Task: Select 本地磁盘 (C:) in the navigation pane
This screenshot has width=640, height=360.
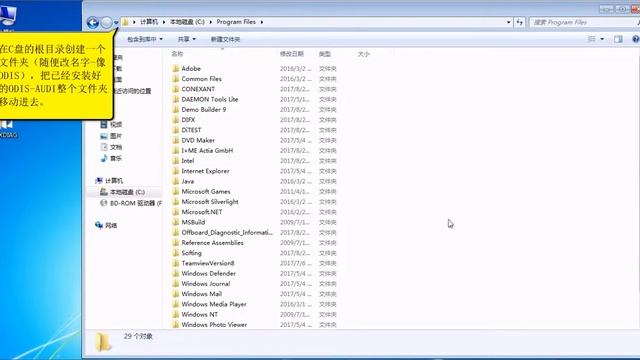Action: (x=122, y=192)
